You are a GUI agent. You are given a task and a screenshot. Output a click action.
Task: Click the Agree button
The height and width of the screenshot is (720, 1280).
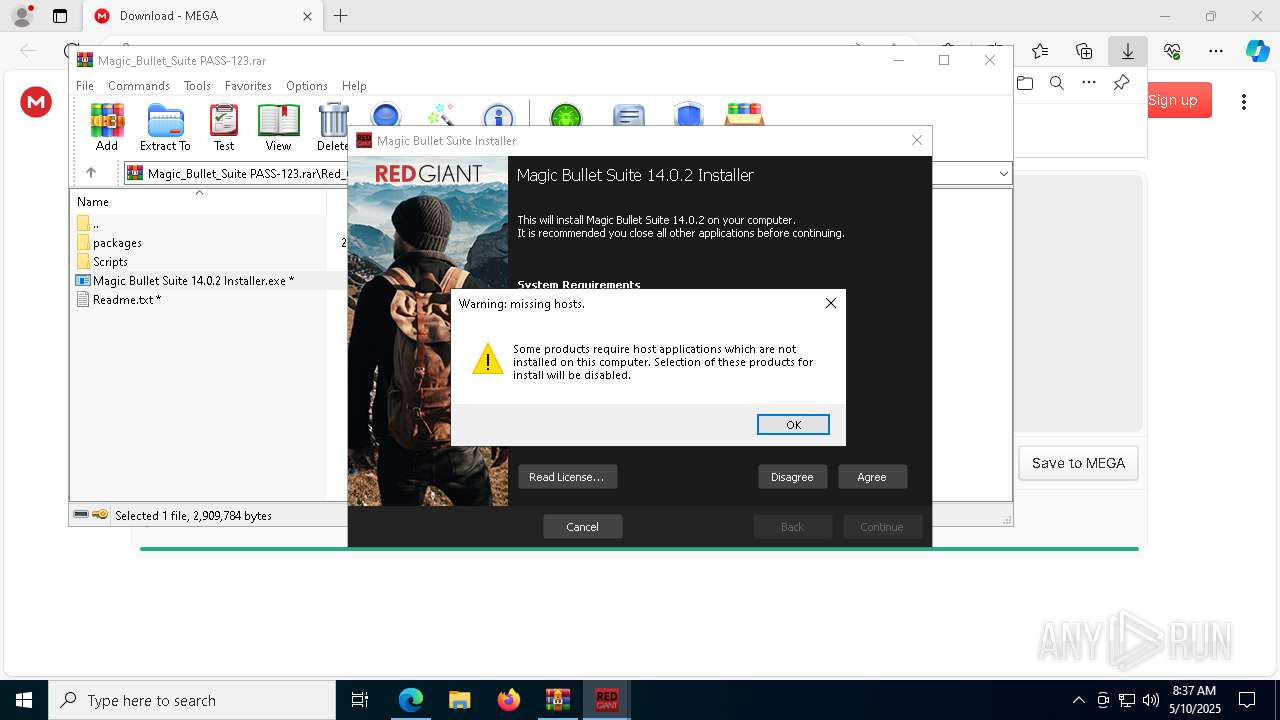pyautogui.click(x=872, y=477)
